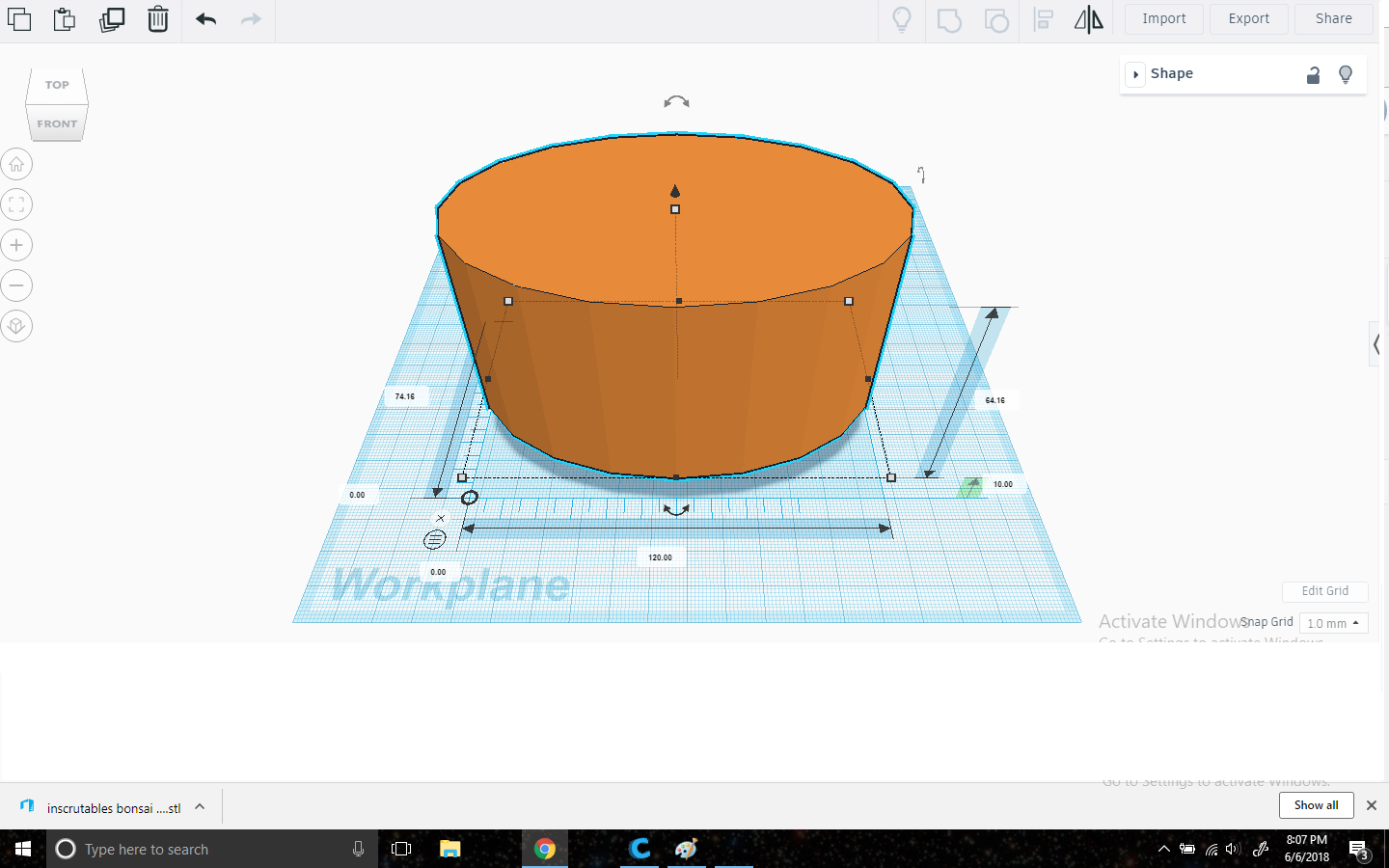Duplicate the selected shape

[112, 19]
